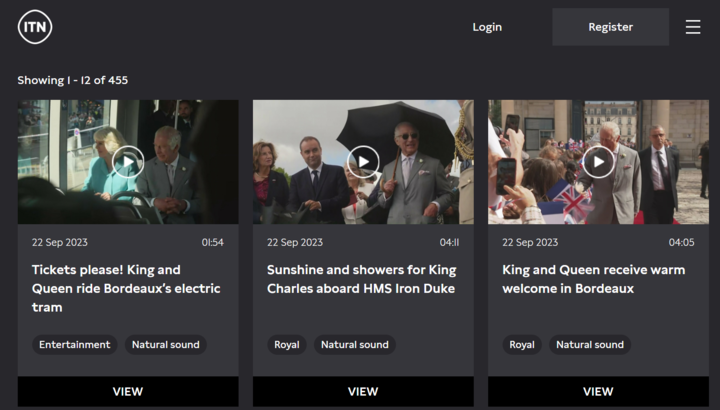Click the ITN logo
This screenshot has height=410, width=720.
tap(35, 27)
